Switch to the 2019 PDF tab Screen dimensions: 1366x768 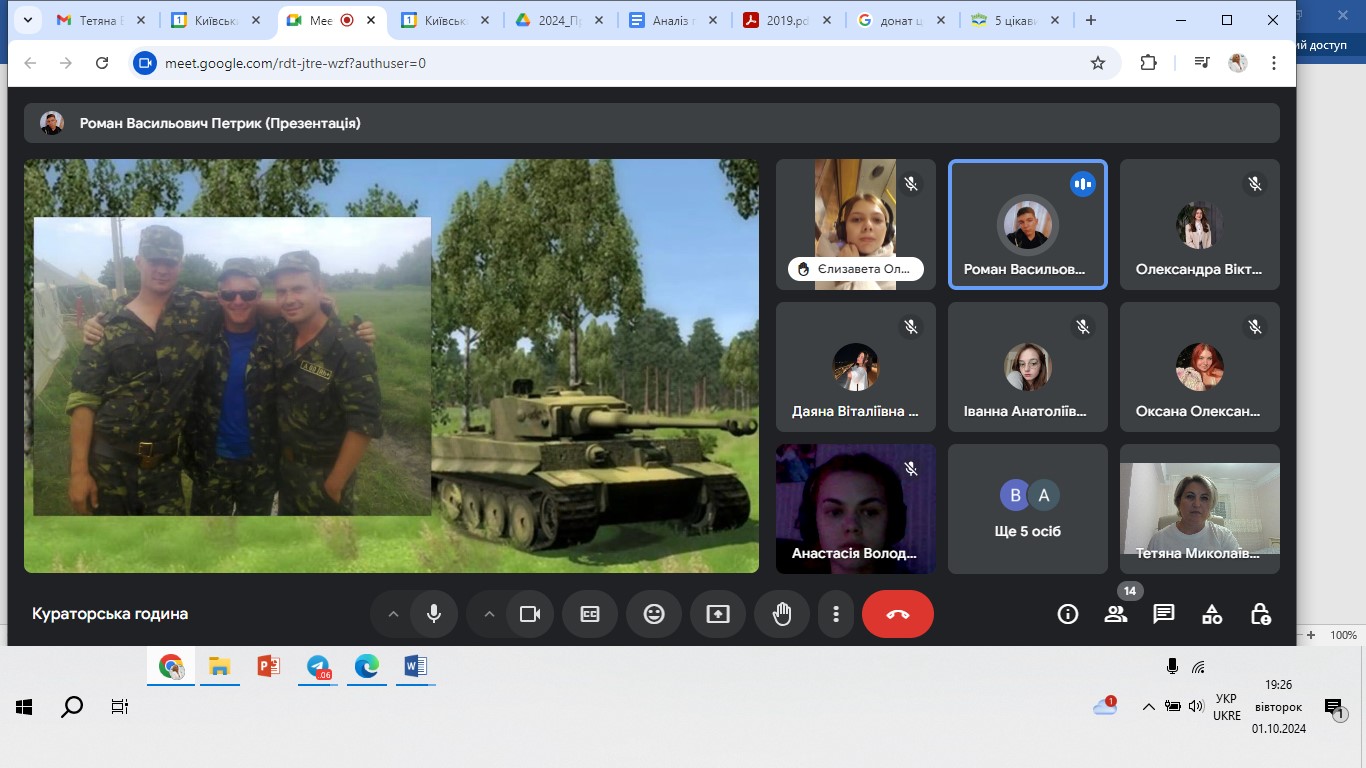786,20
